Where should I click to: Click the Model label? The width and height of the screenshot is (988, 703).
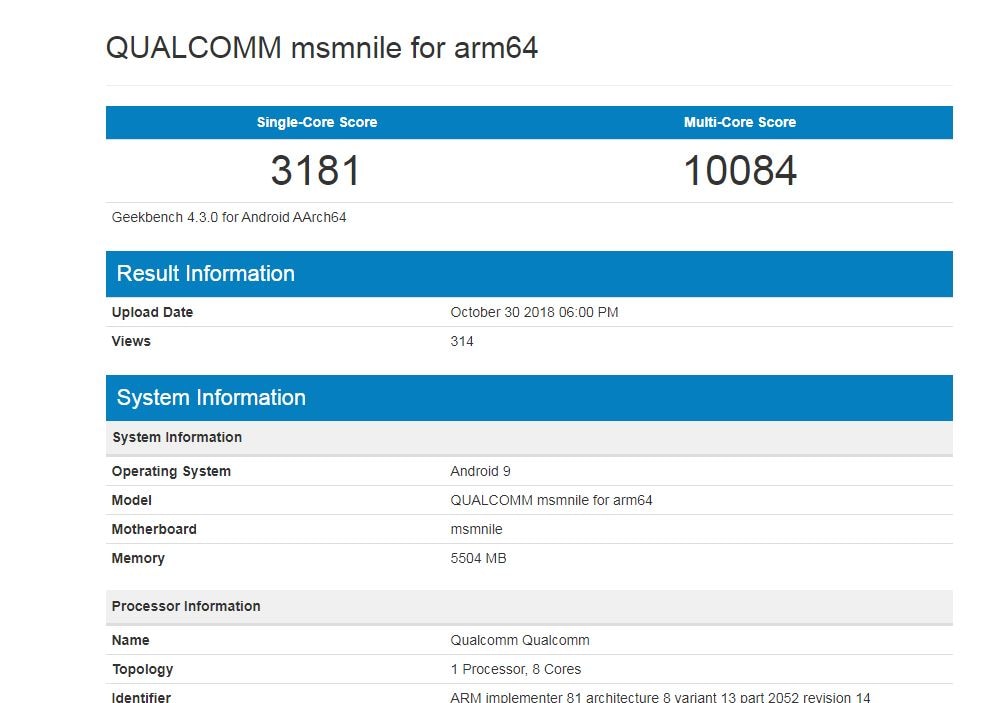click(132, 500)
